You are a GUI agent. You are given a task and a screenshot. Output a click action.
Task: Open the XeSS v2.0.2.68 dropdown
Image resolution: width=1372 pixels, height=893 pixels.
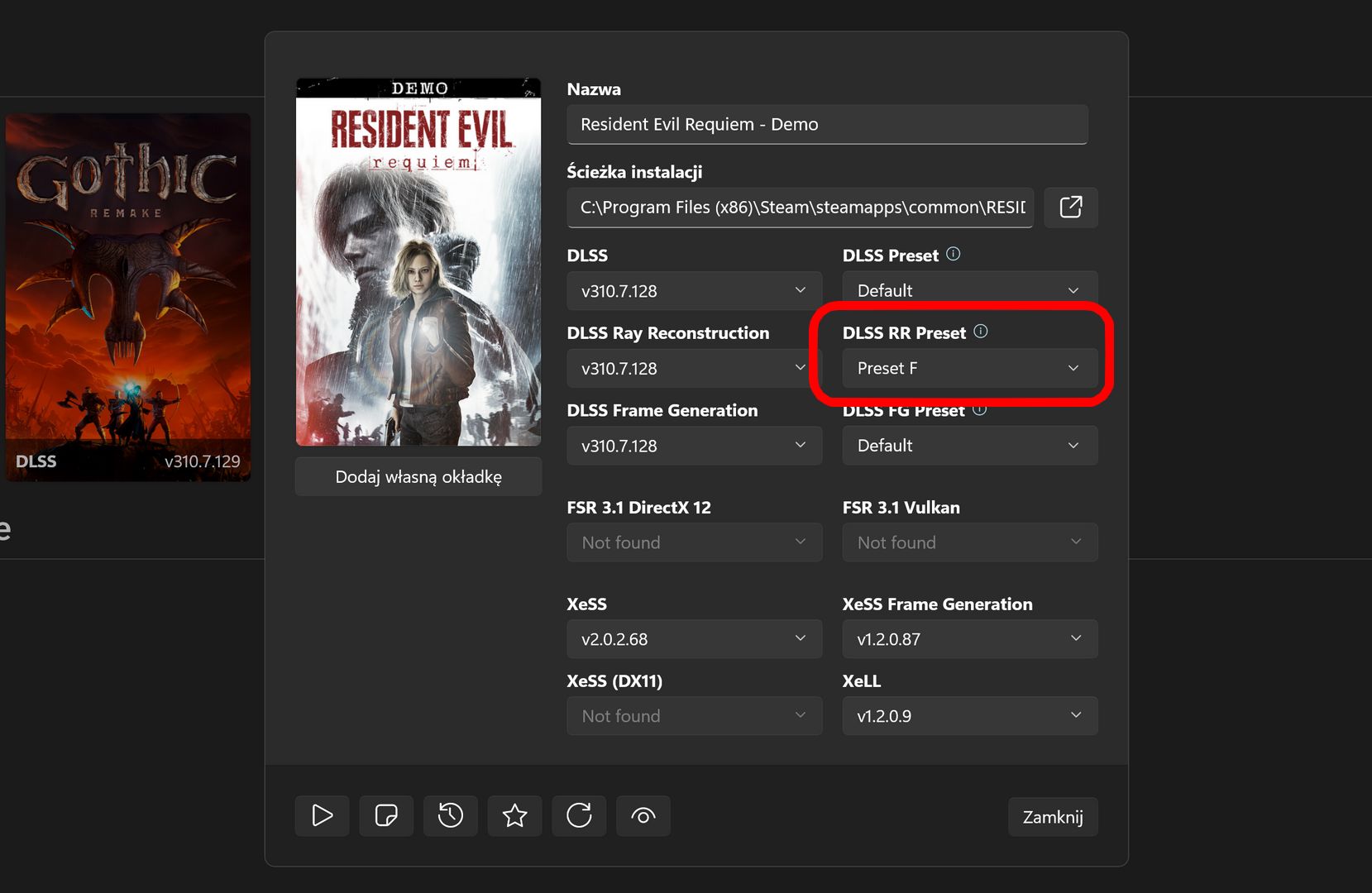[x=695, y=639]
